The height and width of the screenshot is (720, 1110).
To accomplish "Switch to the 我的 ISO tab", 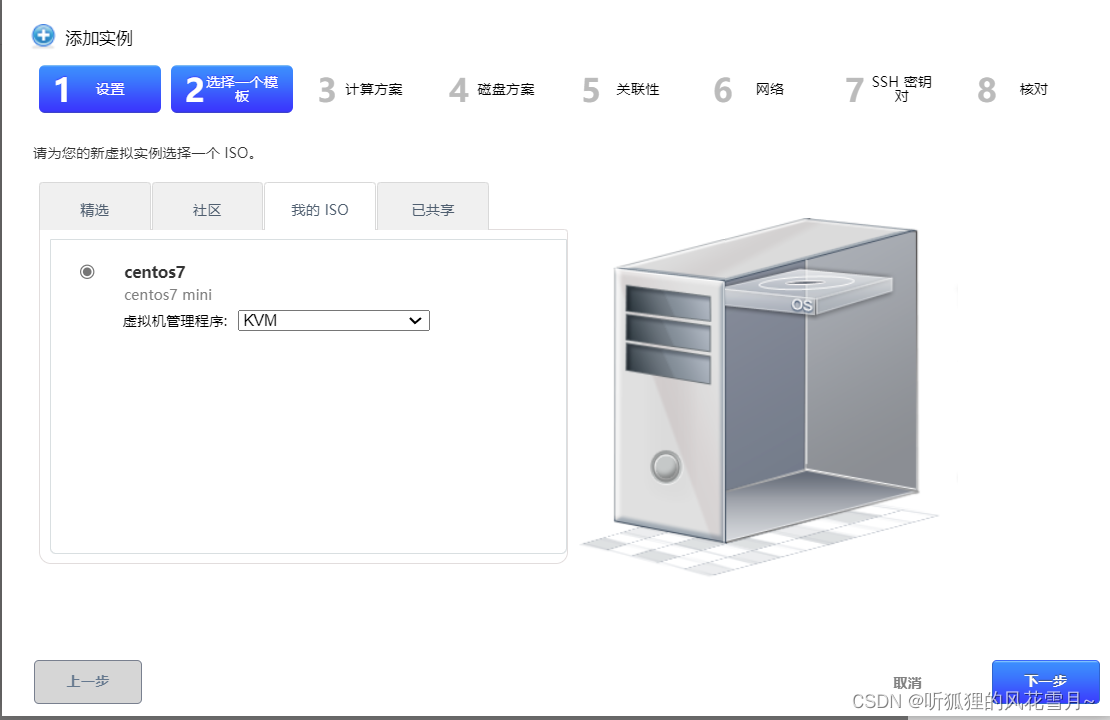I will point(319,207).
